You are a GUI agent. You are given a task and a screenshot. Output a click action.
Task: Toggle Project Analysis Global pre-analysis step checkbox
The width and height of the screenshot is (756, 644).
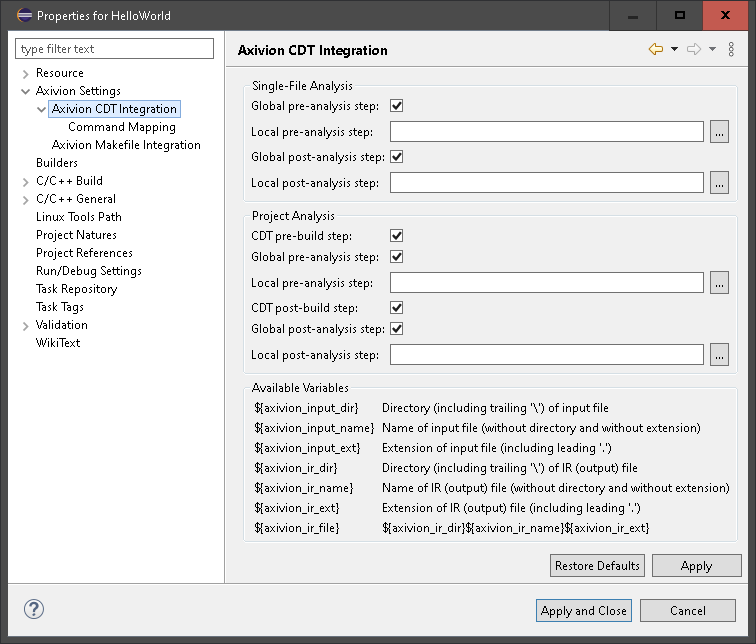click(397, 257)
